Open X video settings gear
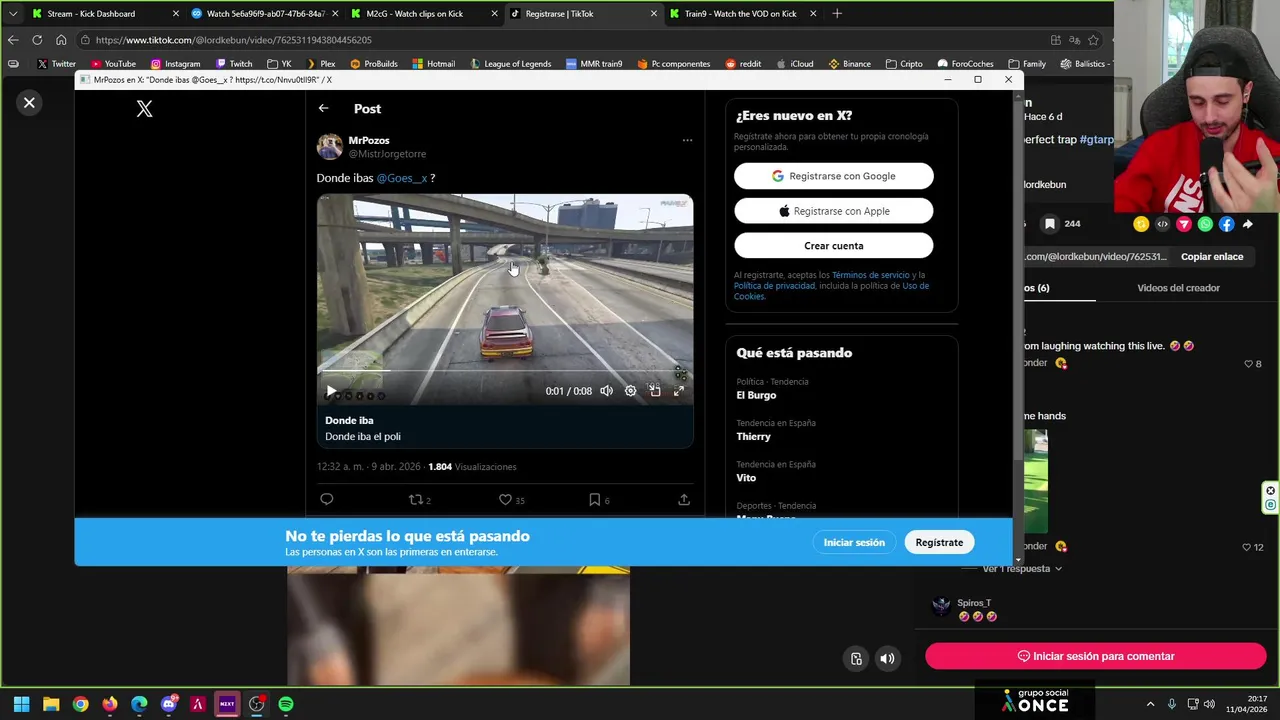This screenshot has width=1280, height=720. coord(630,391)
